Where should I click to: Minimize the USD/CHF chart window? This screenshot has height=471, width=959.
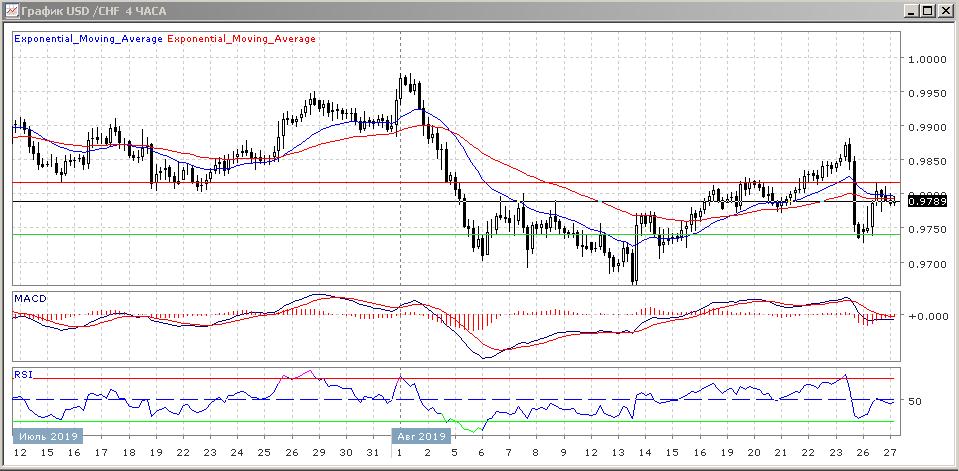[910, 11]
